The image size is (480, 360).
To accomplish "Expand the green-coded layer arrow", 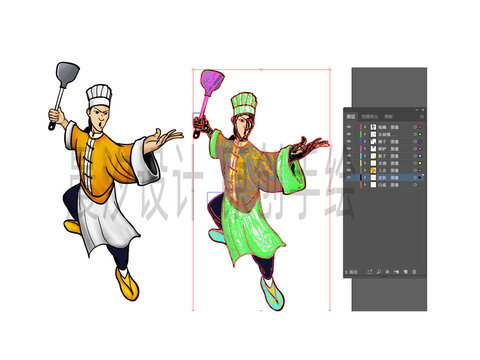I will pos(365,134).
